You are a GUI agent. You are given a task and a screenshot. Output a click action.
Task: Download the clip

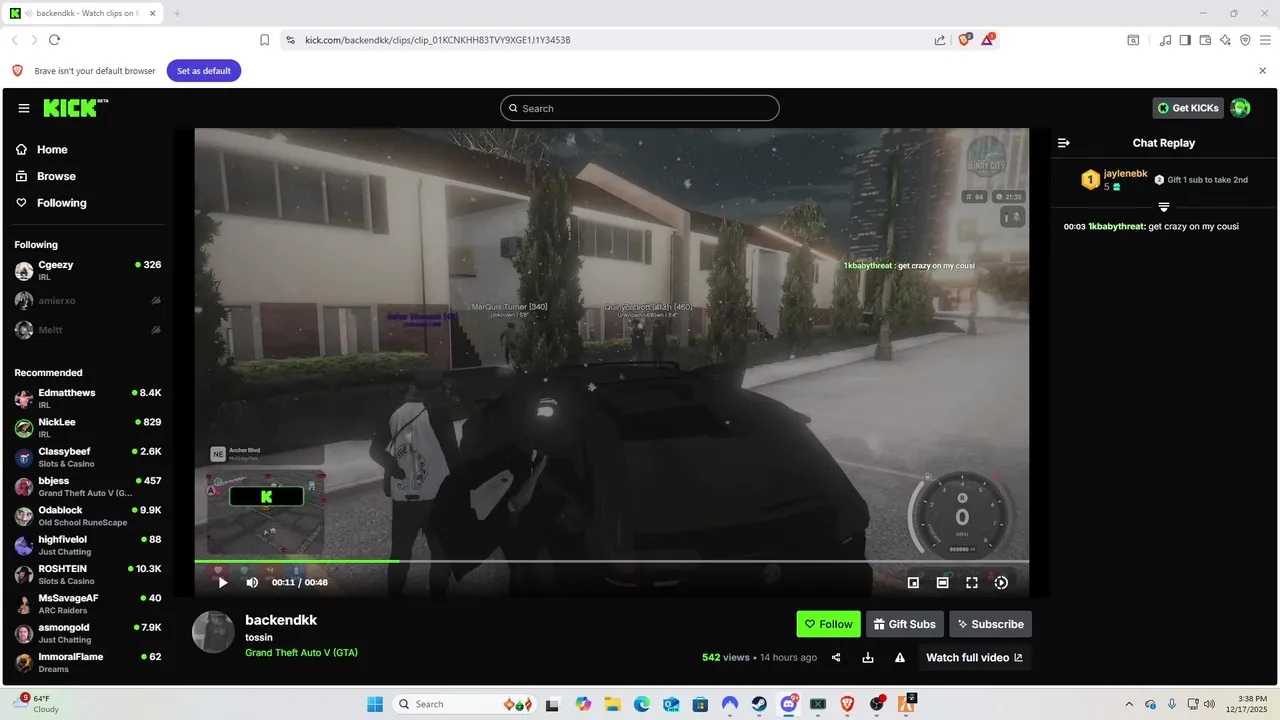[x=868, y=657]
